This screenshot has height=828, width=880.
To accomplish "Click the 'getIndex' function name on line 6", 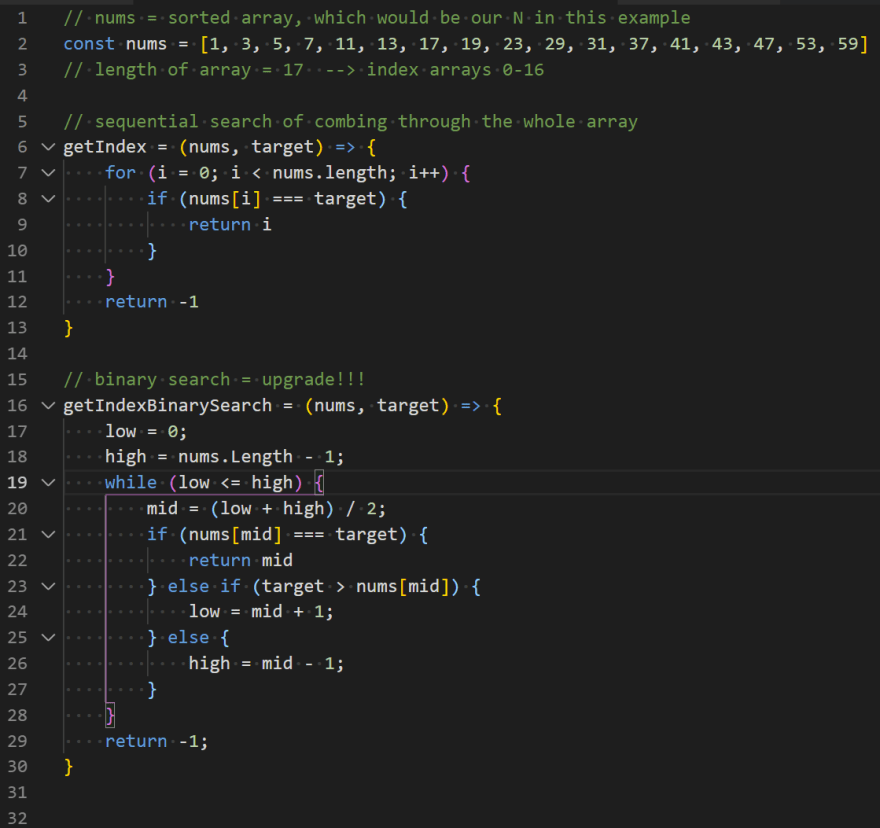I will (104, 147).
